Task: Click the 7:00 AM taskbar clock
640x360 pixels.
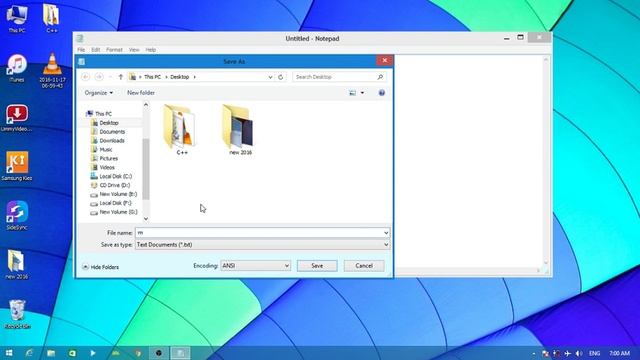Action: click(x=619, y=353)
